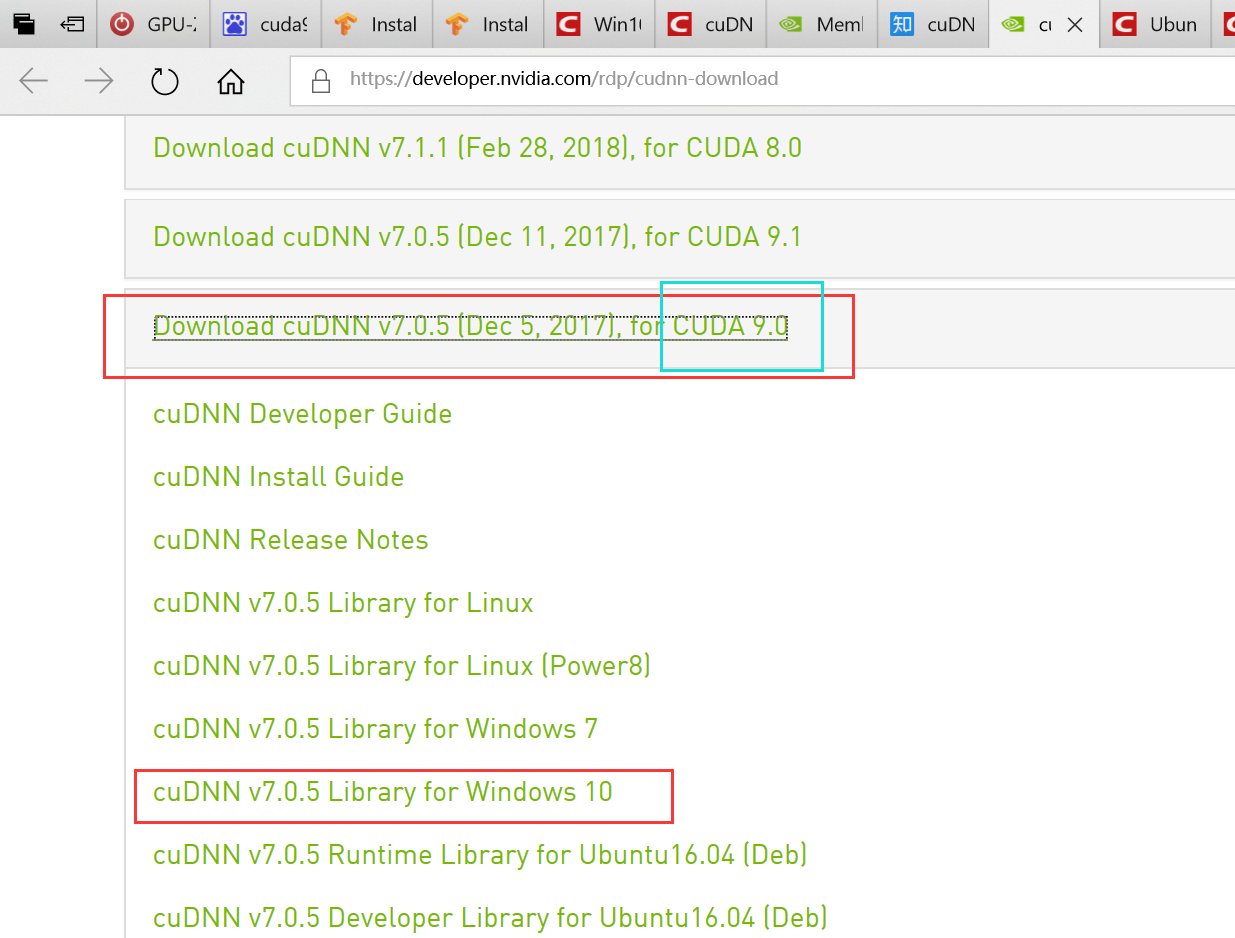The height and width of the screenshot is (938, 1235).
Task: Download cuDNN Runtime Library for Ubuntu16.04 (Deb)
Action: pyautogui.click(x=480, y=855)
